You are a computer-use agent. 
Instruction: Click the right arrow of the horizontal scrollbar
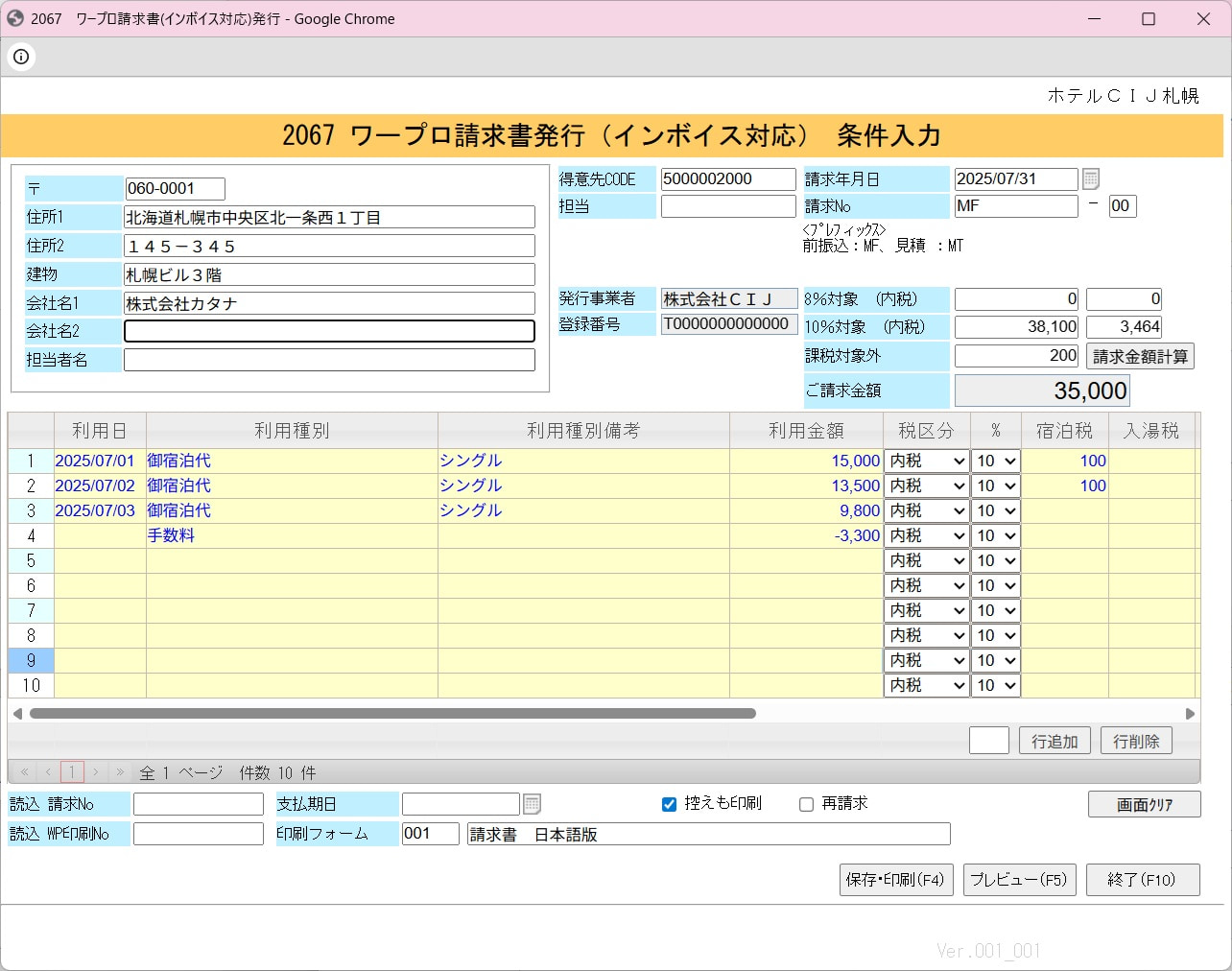[x=1190, y=714]
